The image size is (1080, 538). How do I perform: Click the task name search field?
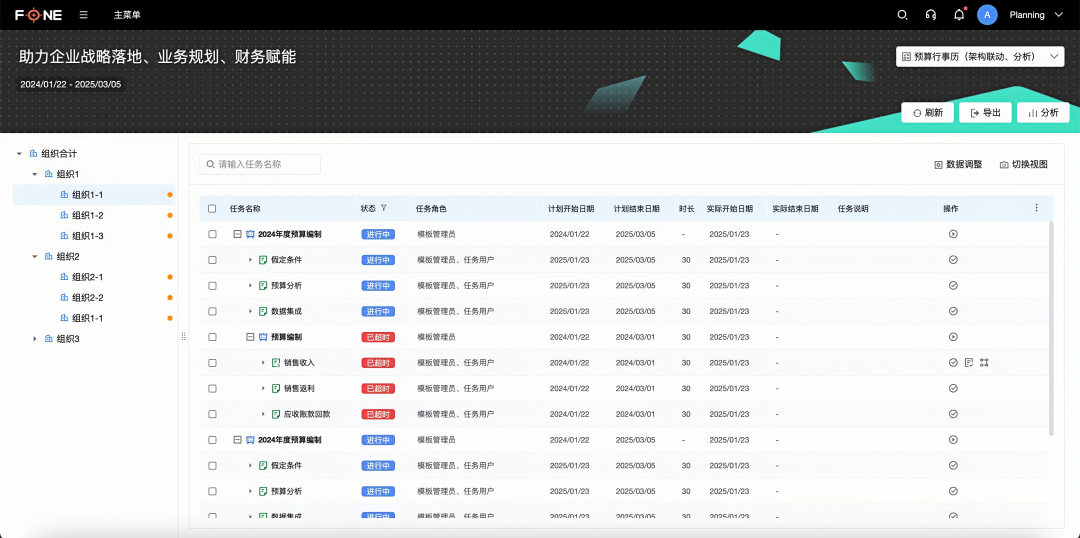[260, 164]
